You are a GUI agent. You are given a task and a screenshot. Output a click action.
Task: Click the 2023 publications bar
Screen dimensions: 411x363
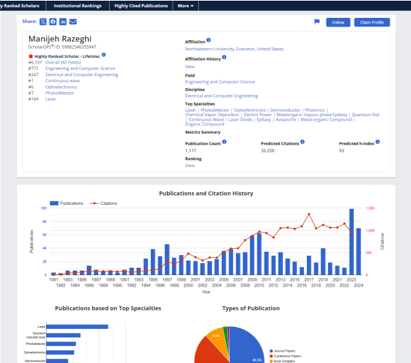click(x=351, y=242)
